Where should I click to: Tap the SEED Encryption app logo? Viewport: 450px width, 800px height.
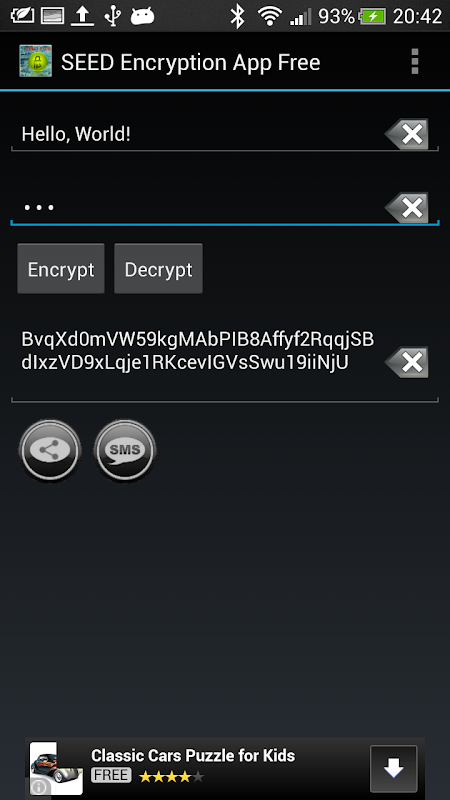pyautogui.click(x=35, y=61)
